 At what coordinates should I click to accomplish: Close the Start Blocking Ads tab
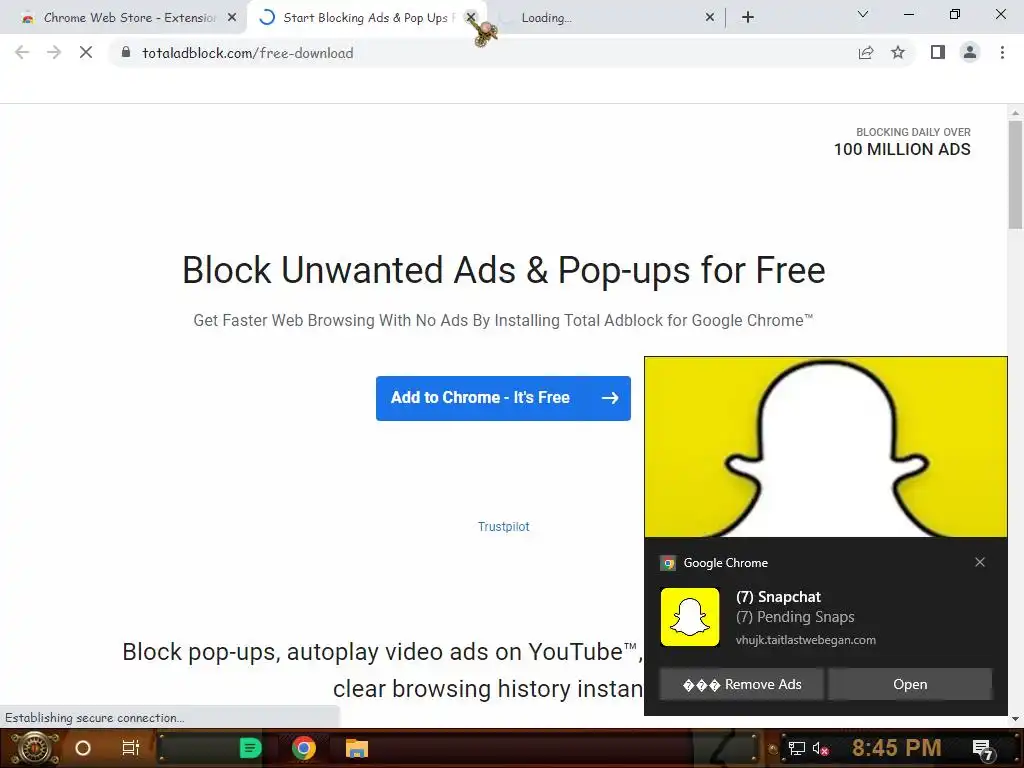(x=471, y=18)
